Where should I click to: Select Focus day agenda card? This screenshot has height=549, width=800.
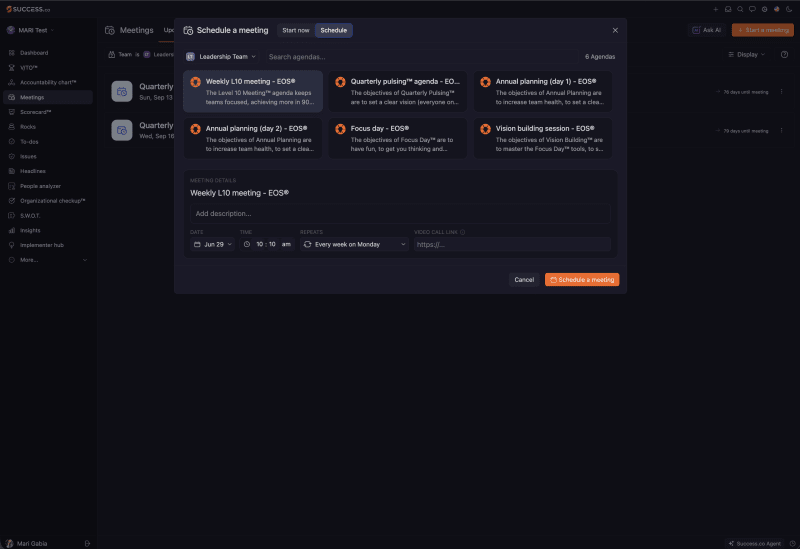pos(398,138)
